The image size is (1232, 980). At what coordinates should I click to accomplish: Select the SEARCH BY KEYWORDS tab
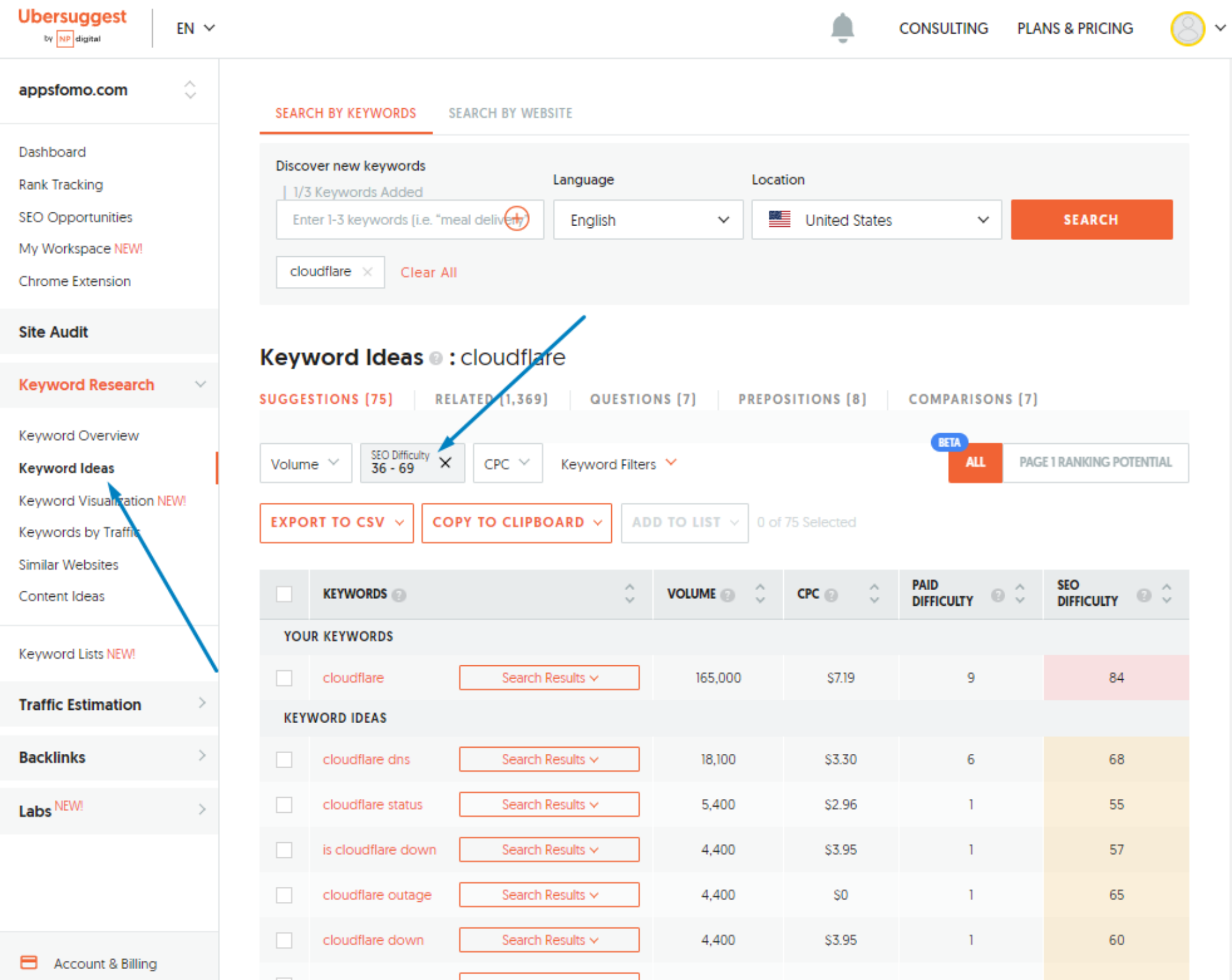346,113
